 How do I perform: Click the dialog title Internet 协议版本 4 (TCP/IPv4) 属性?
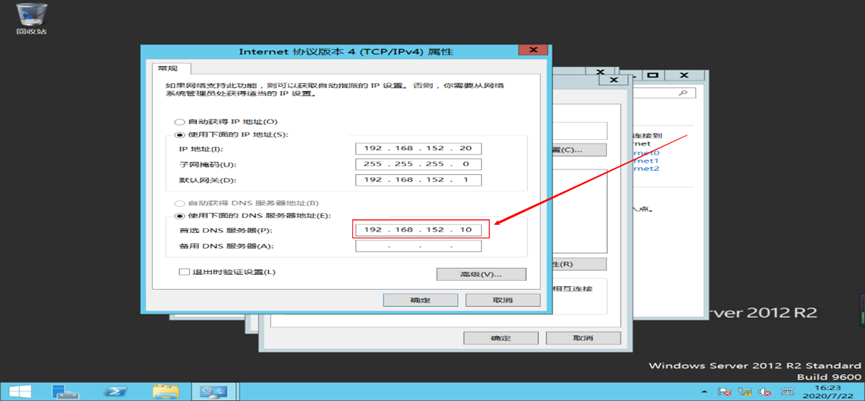point(346,52)
